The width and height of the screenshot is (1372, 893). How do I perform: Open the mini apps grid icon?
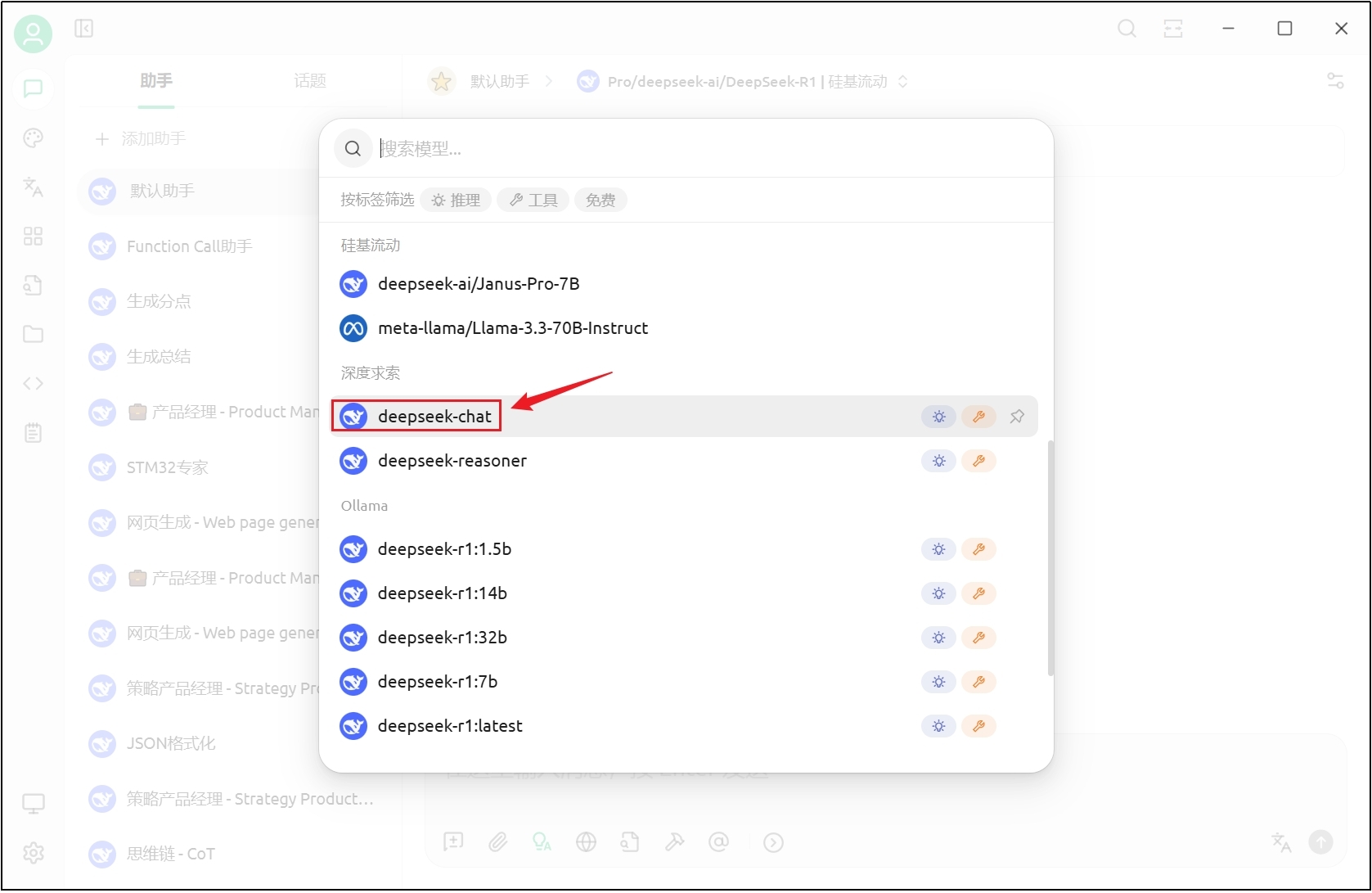[x=33, y=237]
